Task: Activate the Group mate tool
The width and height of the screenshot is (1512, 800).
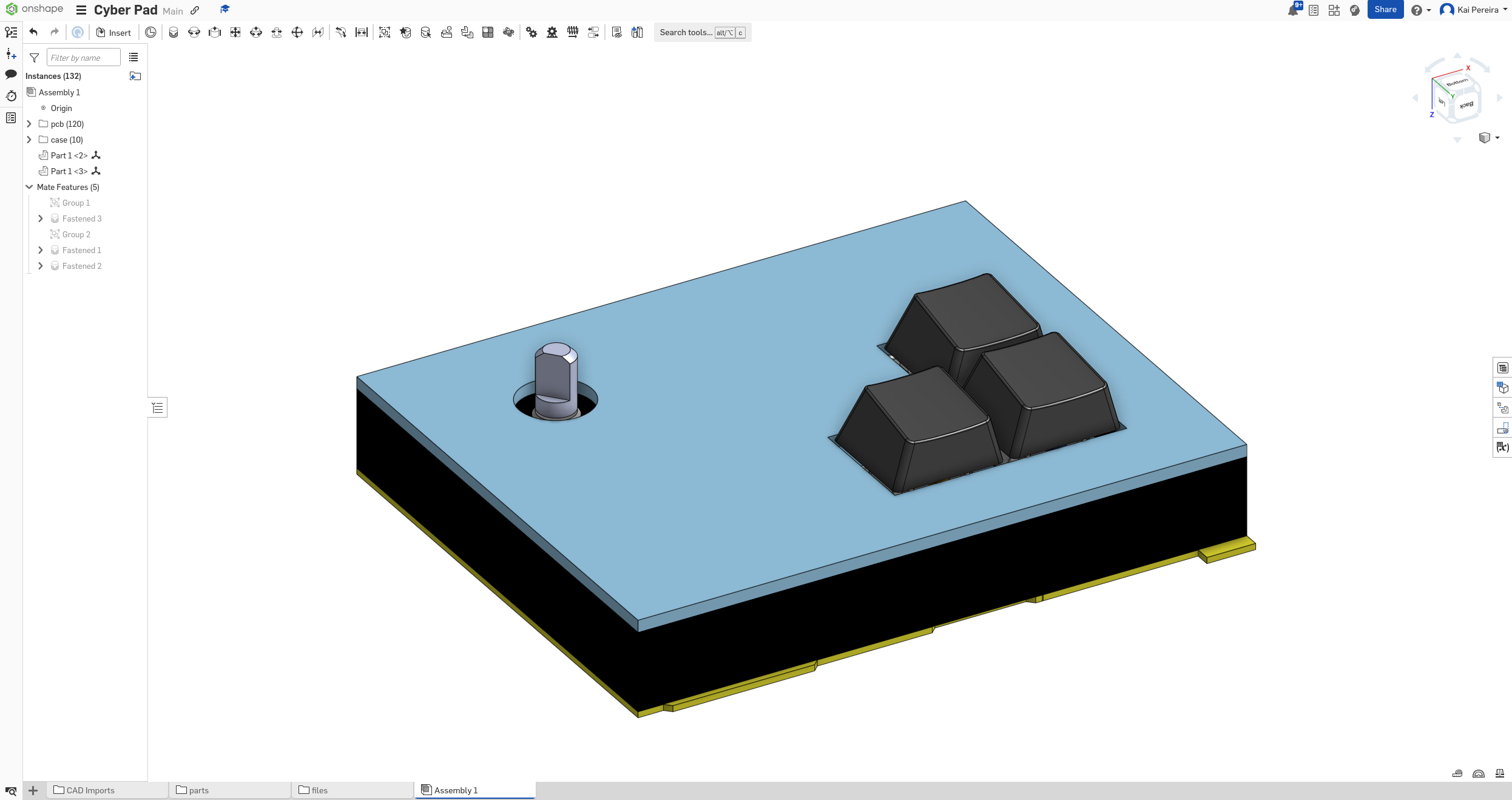Action: click(x=384, y=32)
